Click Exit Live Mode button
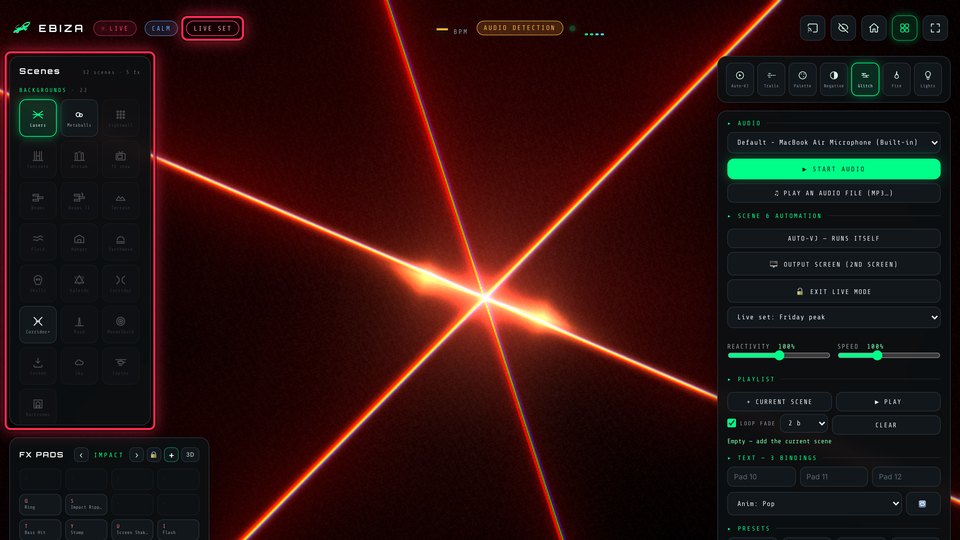Image resolution: width=960 pixels, height=540 pixels. (833, 291)
